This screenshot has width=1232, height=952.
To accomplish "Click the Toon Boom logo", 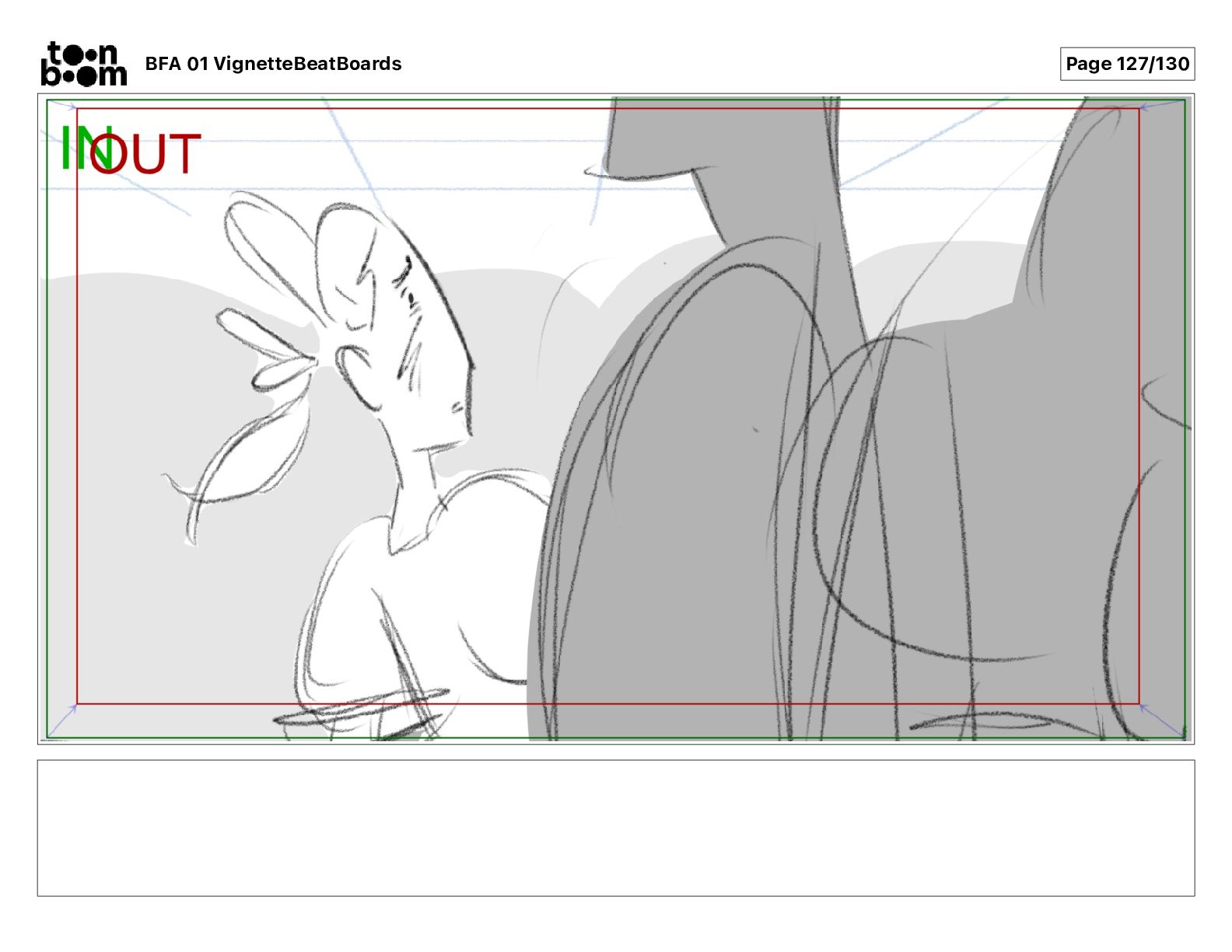I will coord(83,64).
